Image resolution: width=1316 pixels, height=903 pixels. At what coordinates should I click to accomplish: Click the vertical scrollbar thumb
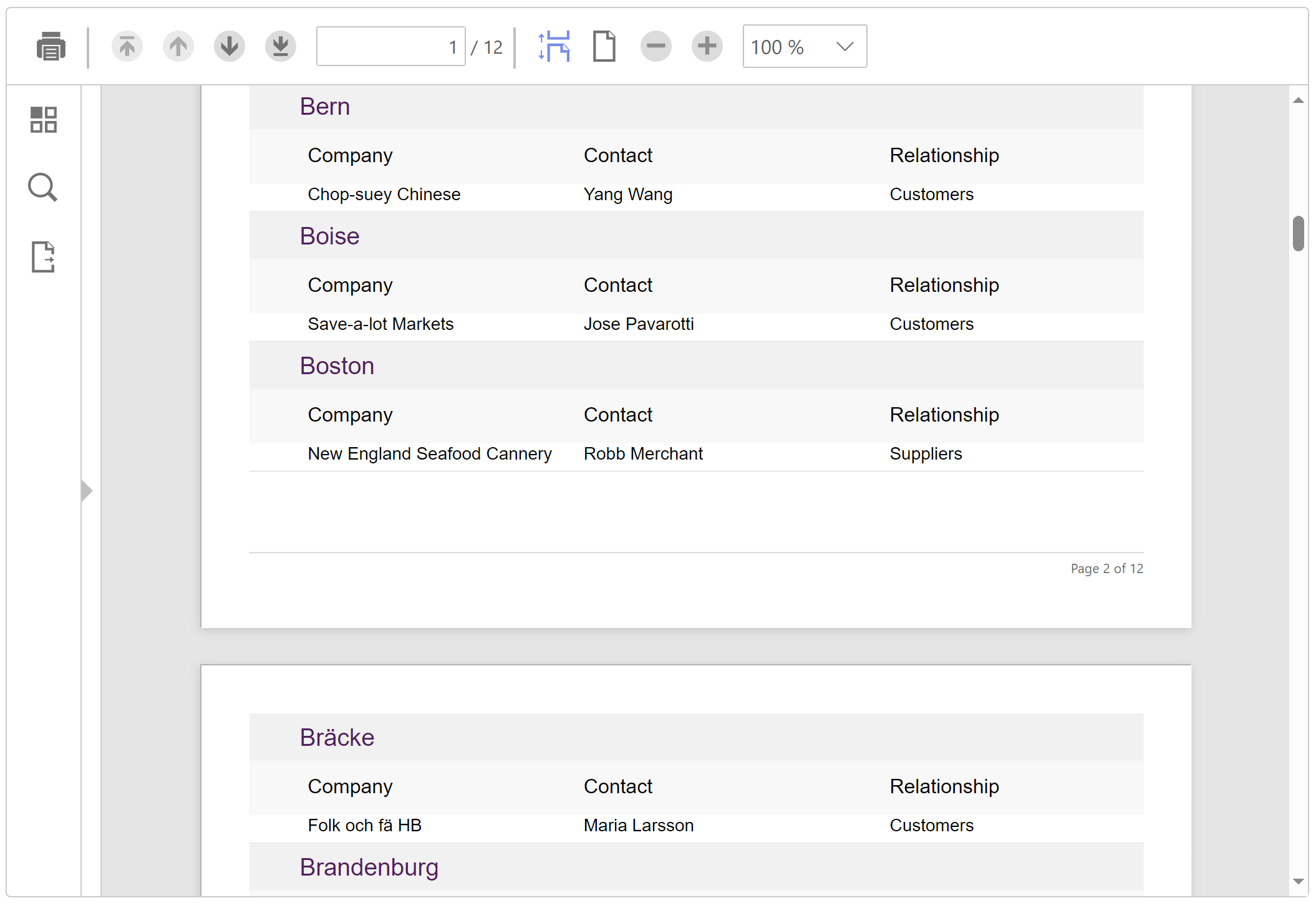[1299, 233]
